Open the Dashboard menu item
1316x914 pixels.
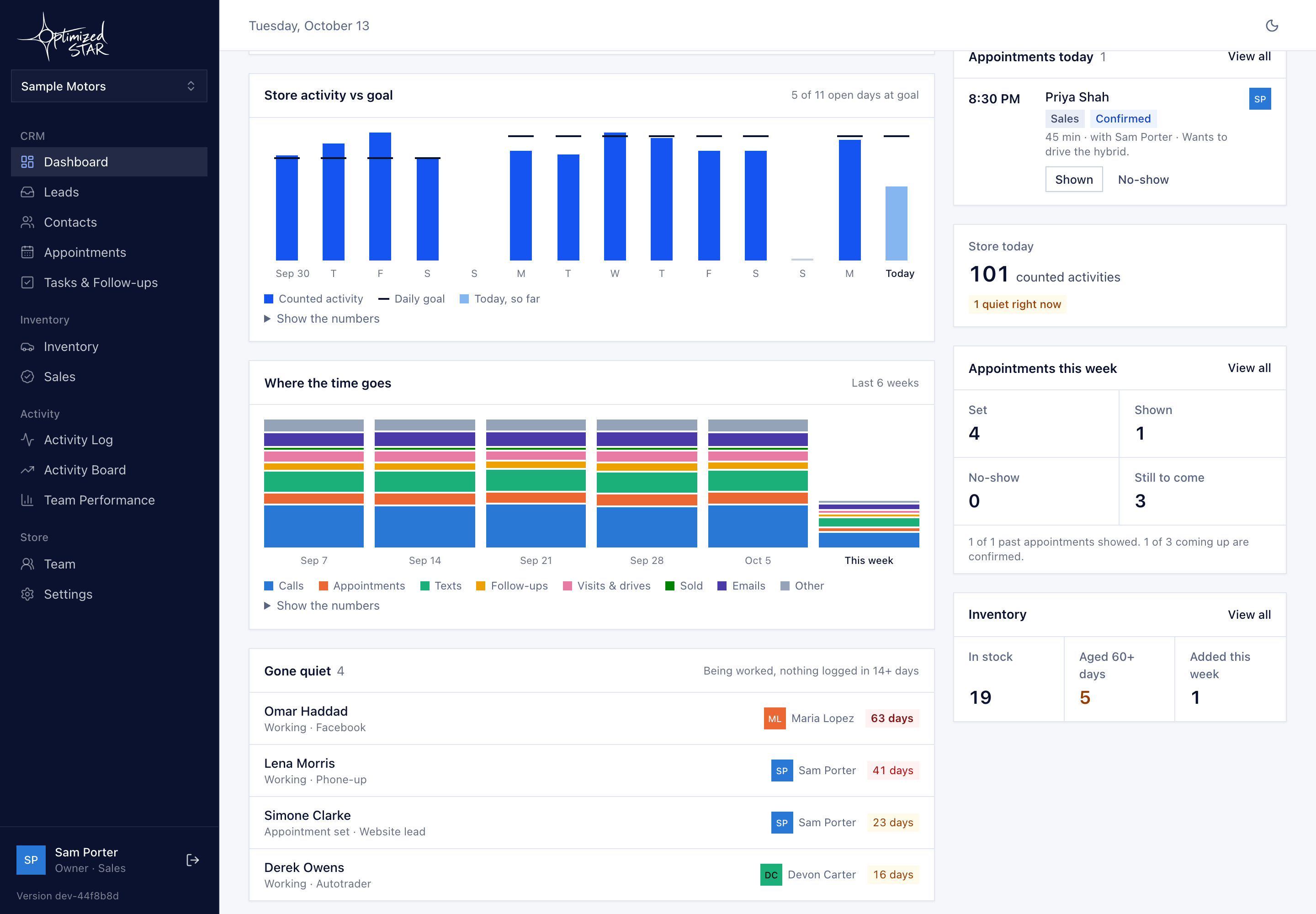tap(109, 162)
